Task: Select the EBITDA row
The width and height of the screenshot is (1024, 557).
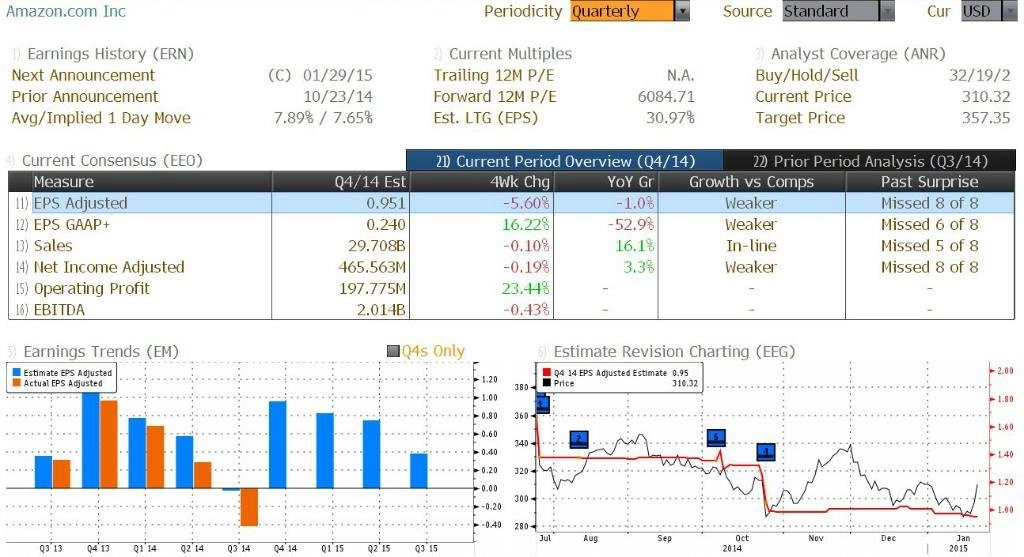Action: pos(511,310)
